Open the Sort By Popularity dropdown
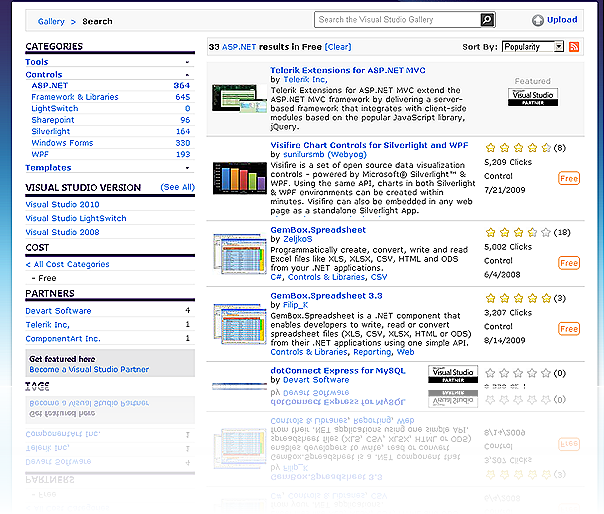 tap(533, 47)
